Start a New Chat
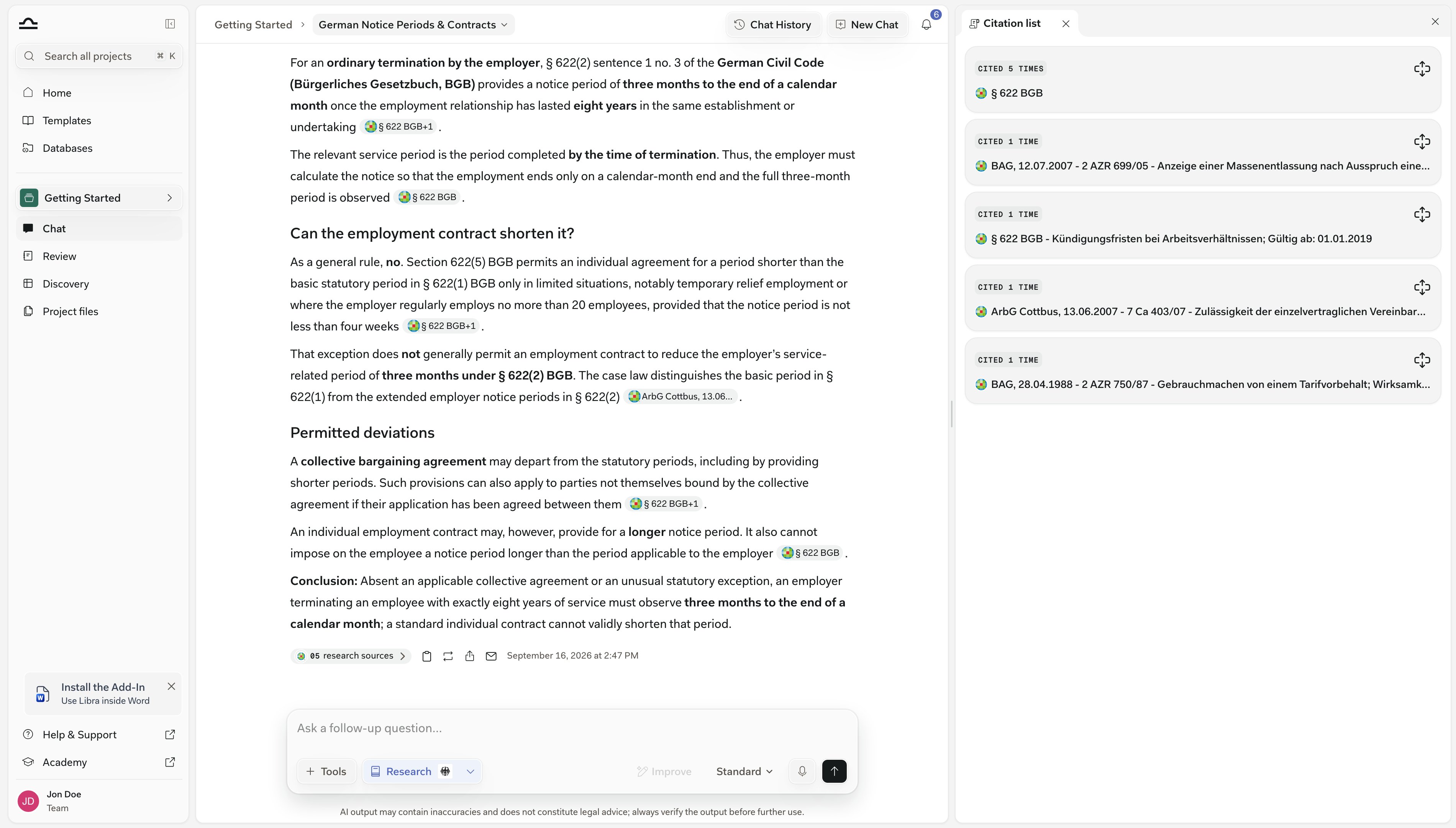The height and width of the screenshot is (828, 1456). click(867, 25)
